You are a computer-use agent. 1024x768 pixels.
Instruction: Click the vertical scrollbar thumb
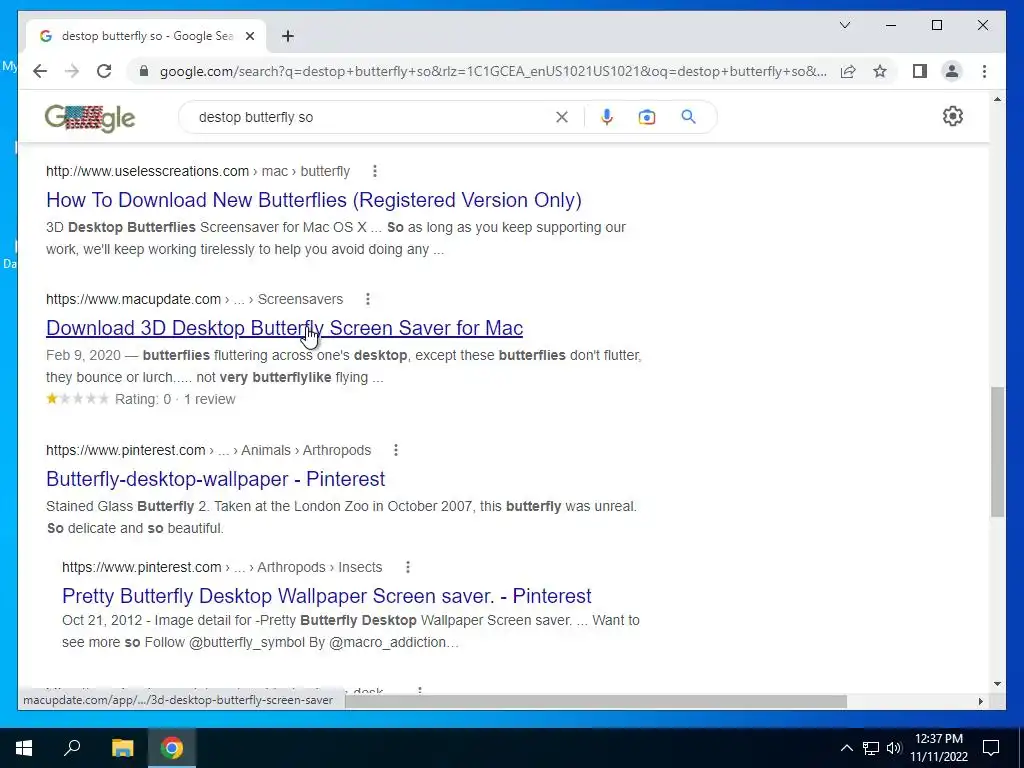(997, 452)
